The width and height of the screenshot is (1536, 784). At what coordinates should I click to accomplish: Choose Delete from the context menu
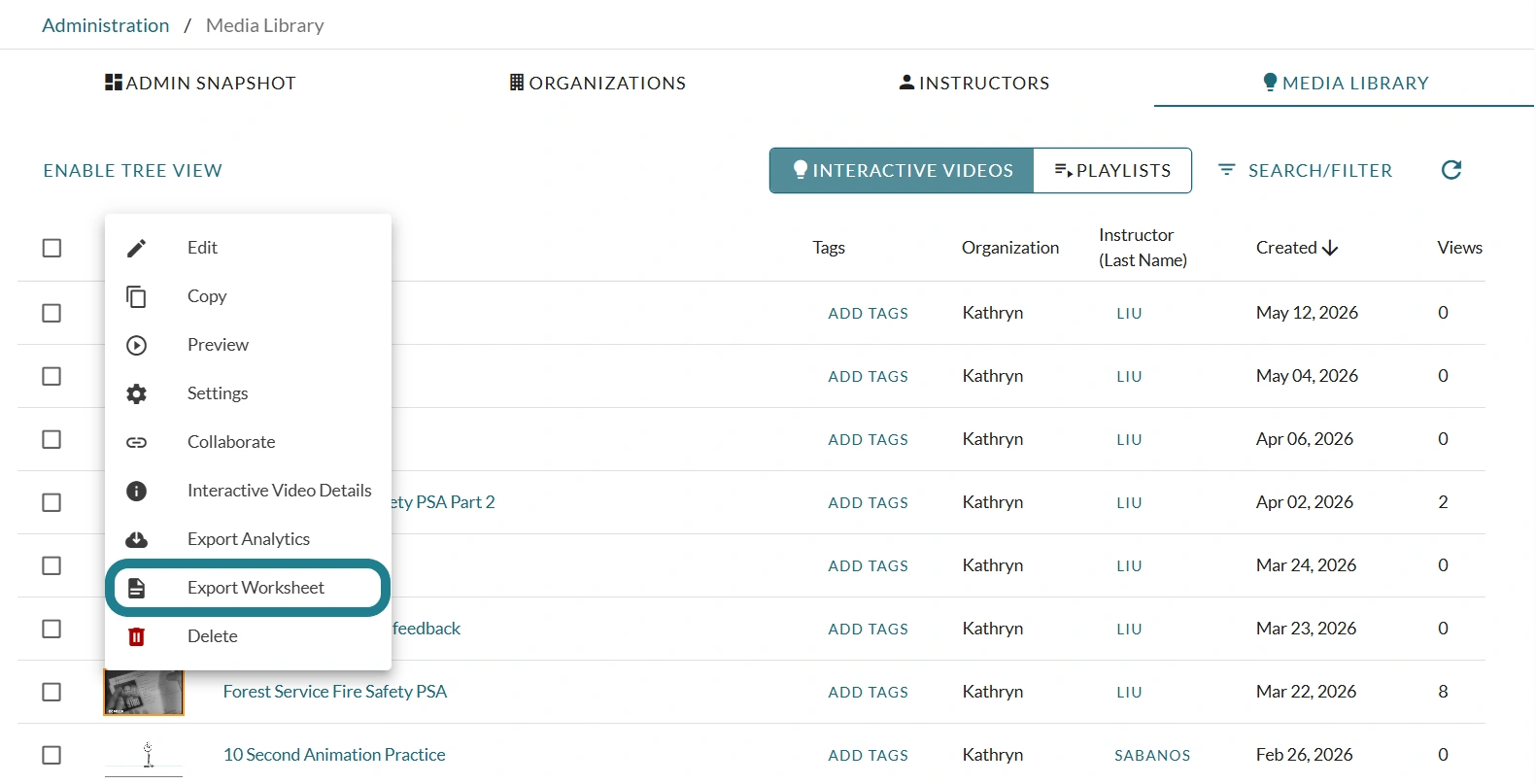248,636
